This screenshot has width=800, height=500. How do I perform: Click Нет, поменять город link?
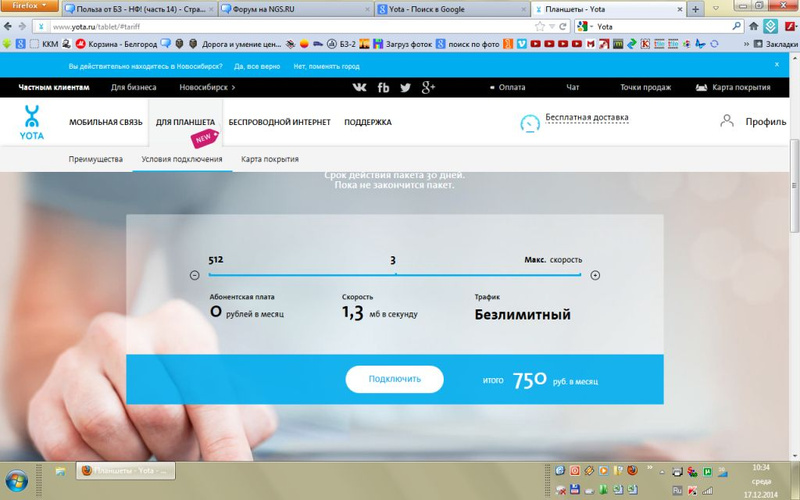tap(327, 66)
